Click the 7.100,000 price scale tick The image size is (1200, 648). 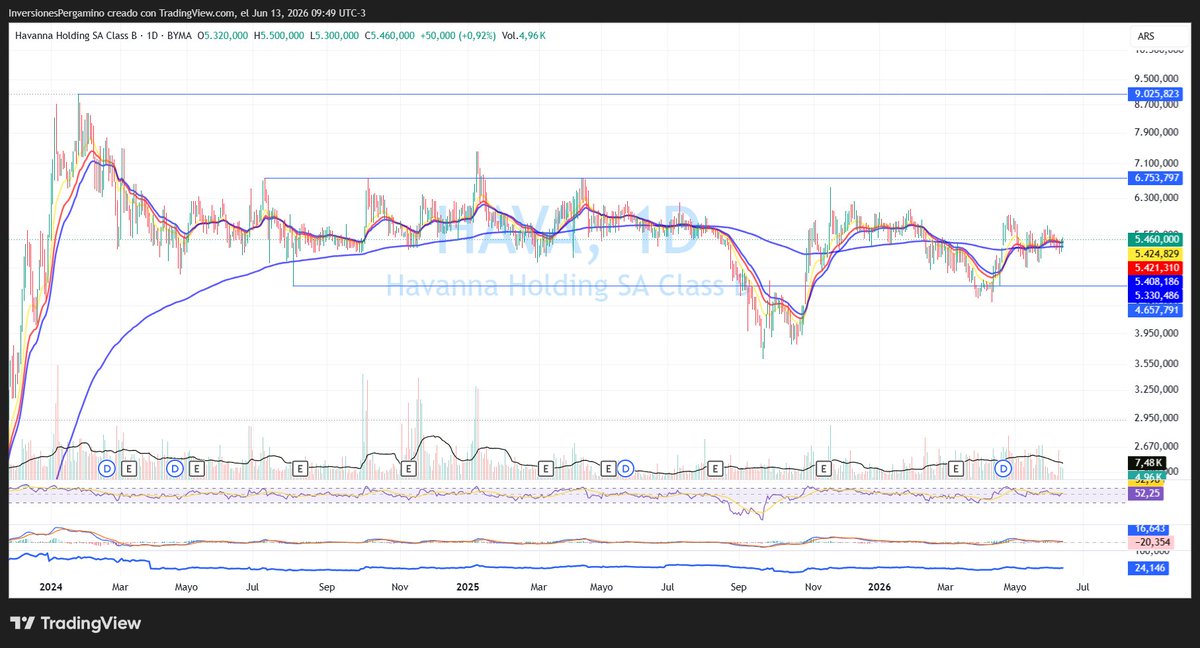point(1158,163)
